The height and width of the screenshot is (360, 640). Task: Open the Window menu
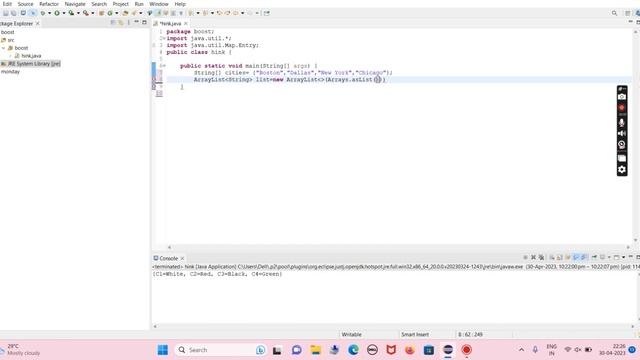coord(159,4)
